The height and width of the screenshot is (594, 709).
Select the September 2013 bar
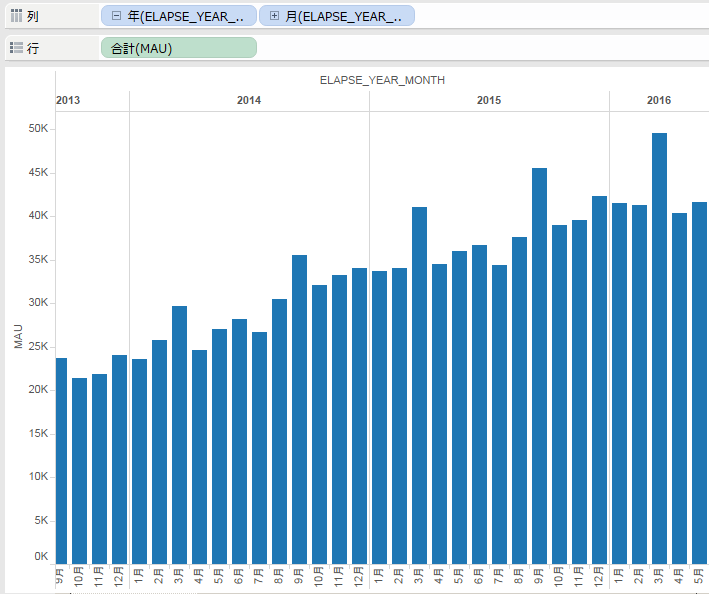pyautogui.click(x=61, y=461)
